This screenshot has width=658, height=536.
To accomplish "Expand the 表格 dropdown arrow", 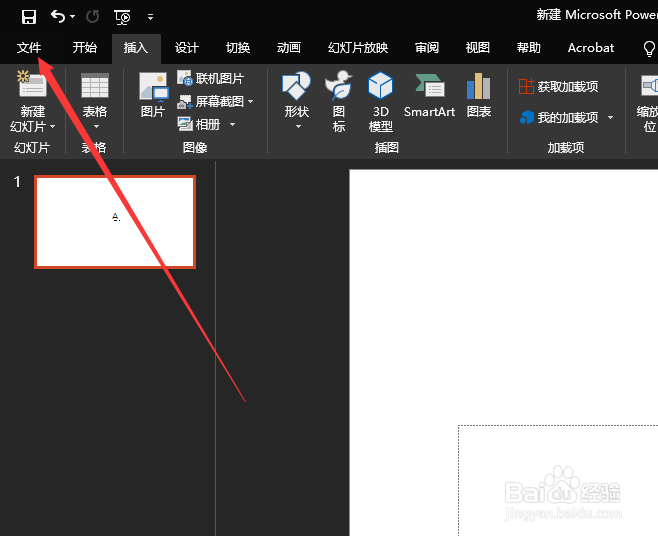I will 96,126.
